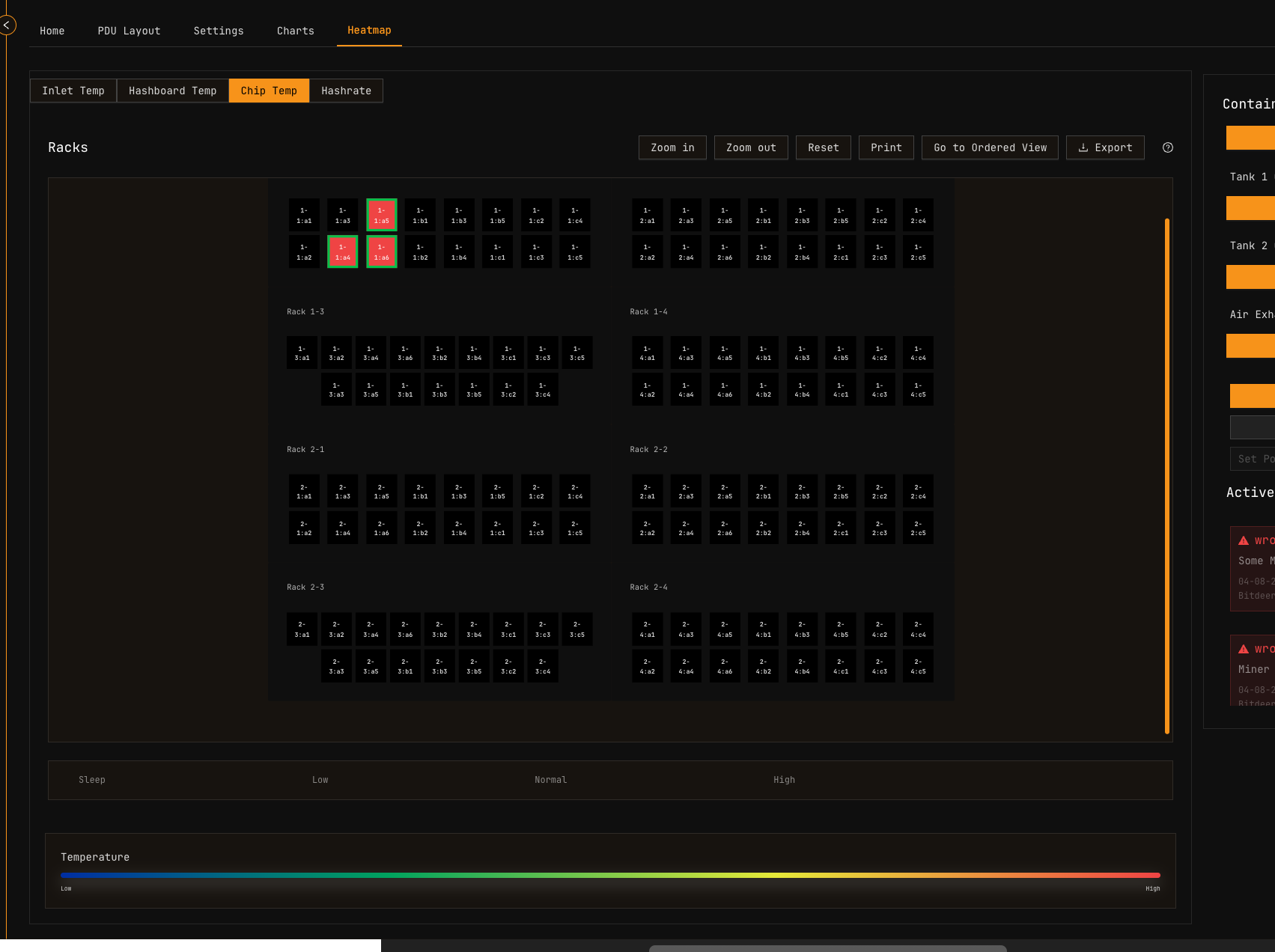Image resolution: width=1275 pixels, height=952 pixels.
Task: Click Go to Ordered View button
Action: point(989,147)
